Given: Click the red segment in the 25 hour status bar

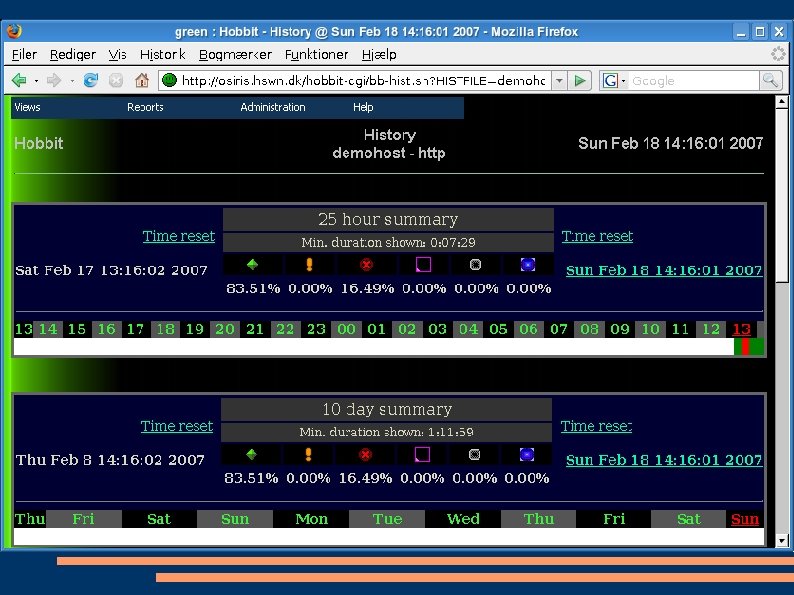Looking at the screenshot, I should [x=745, y=347].
